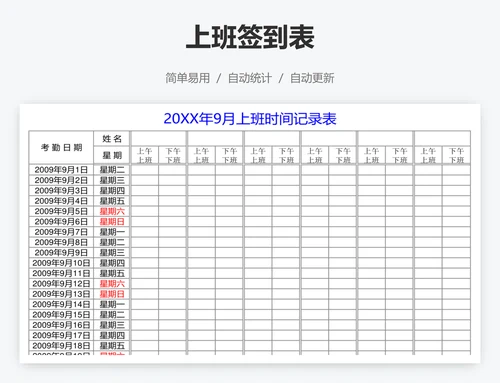Select the 考勤日期 header cell
Screen dimensions: 500x383
pos(61,147)
